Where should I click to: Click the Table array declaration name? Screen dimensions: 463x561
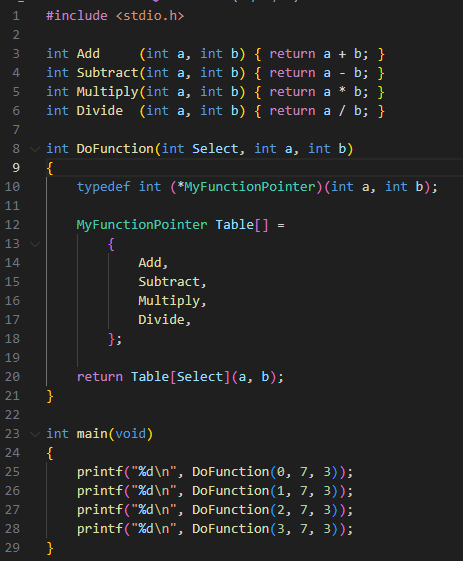234,225
